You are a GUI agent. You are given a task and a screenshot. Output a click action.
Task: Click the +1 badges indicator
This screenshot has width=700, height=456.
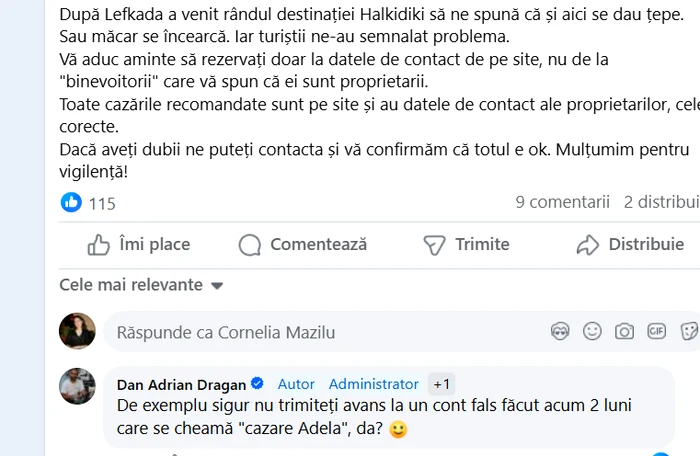[442, 384]
